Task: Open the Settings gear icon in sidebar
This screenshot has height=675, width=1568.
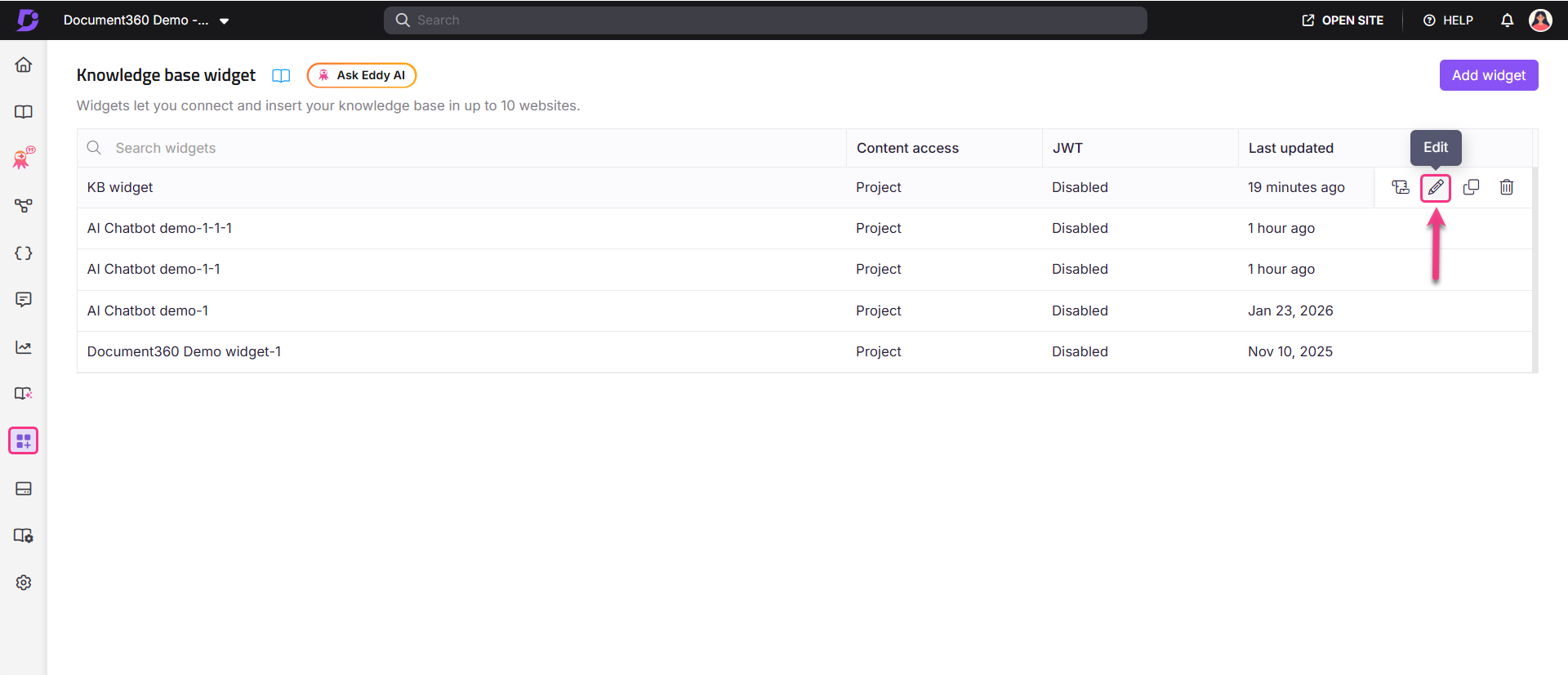Action: [x=24, y=583]
